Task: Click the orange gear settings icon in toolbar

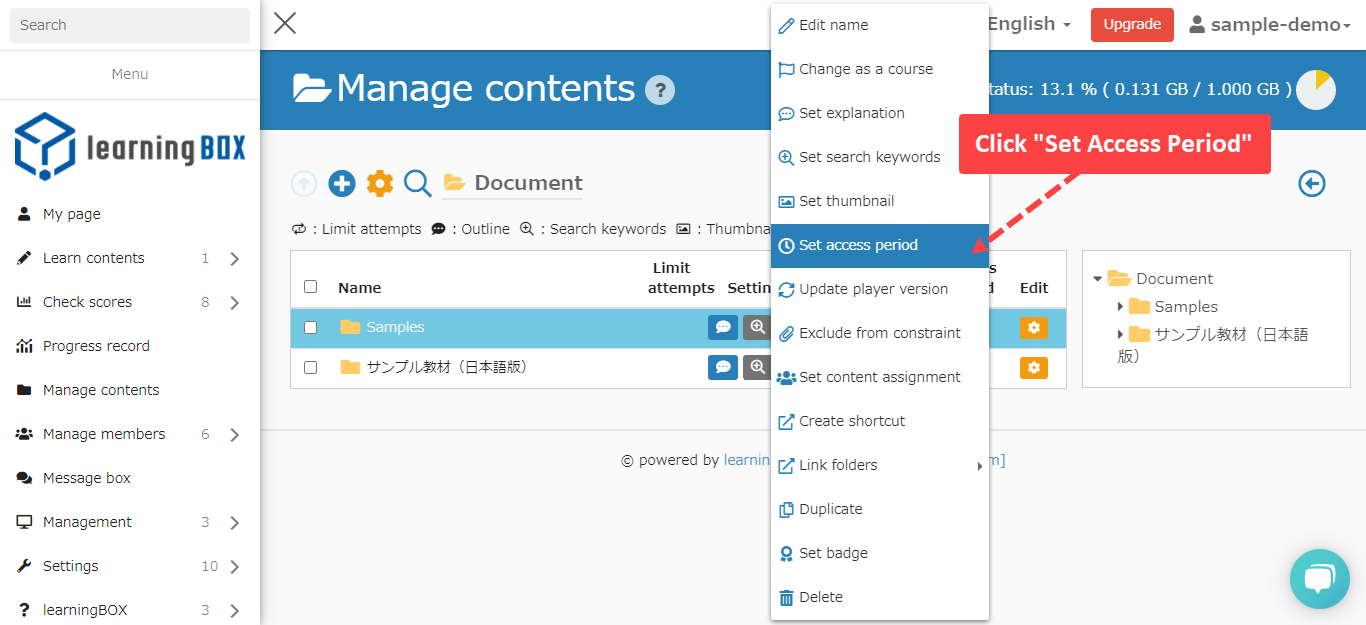Action: pos(380,183)
